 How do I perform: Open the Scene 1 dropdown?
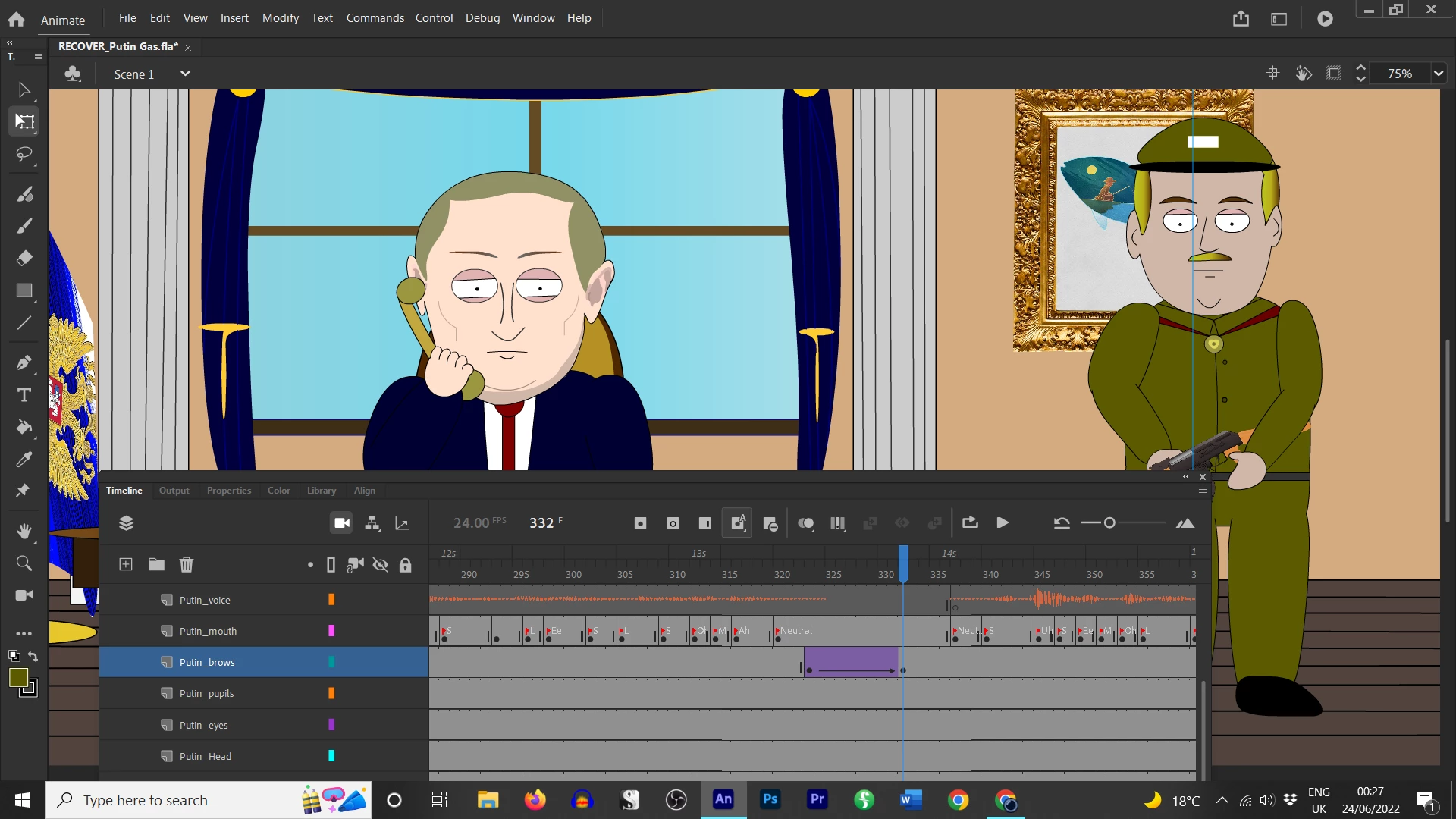[x=184, y=74]
